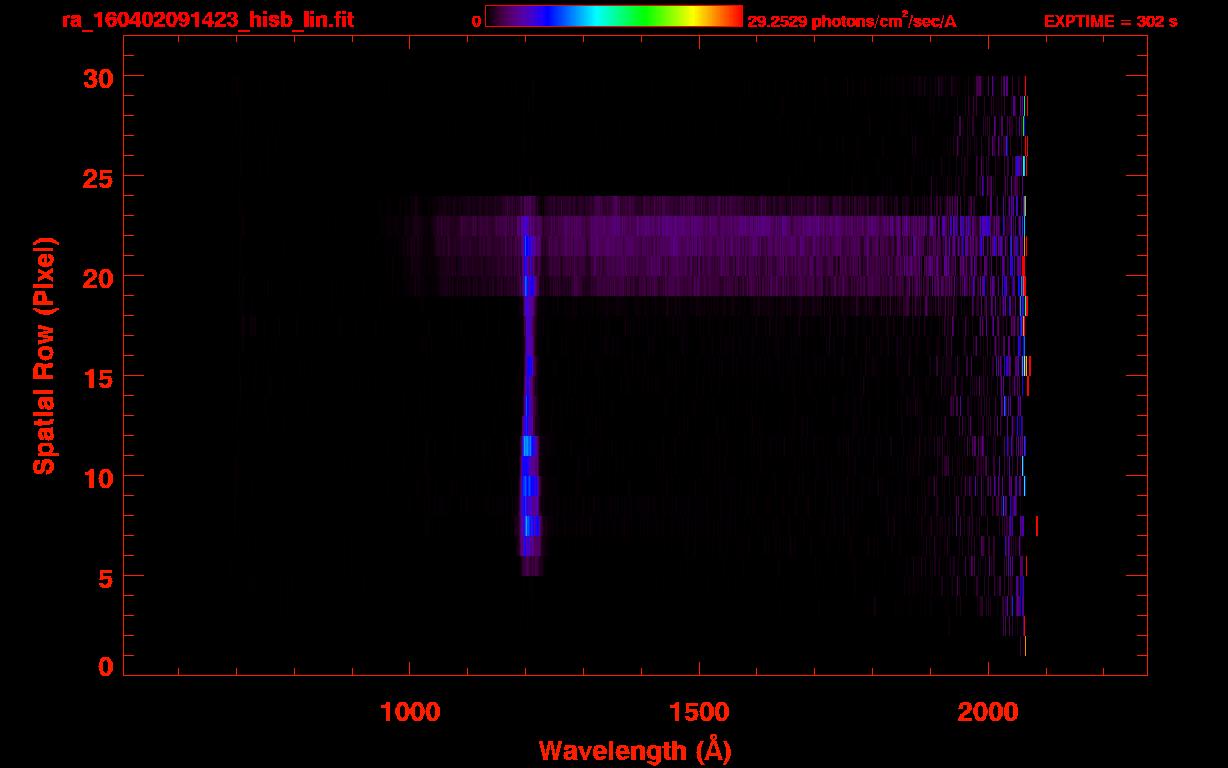Screen dimensions: 1228x768
Task: Click the x-axis tick label 1500
Action: pyautogui.click(x=699, y=711)
